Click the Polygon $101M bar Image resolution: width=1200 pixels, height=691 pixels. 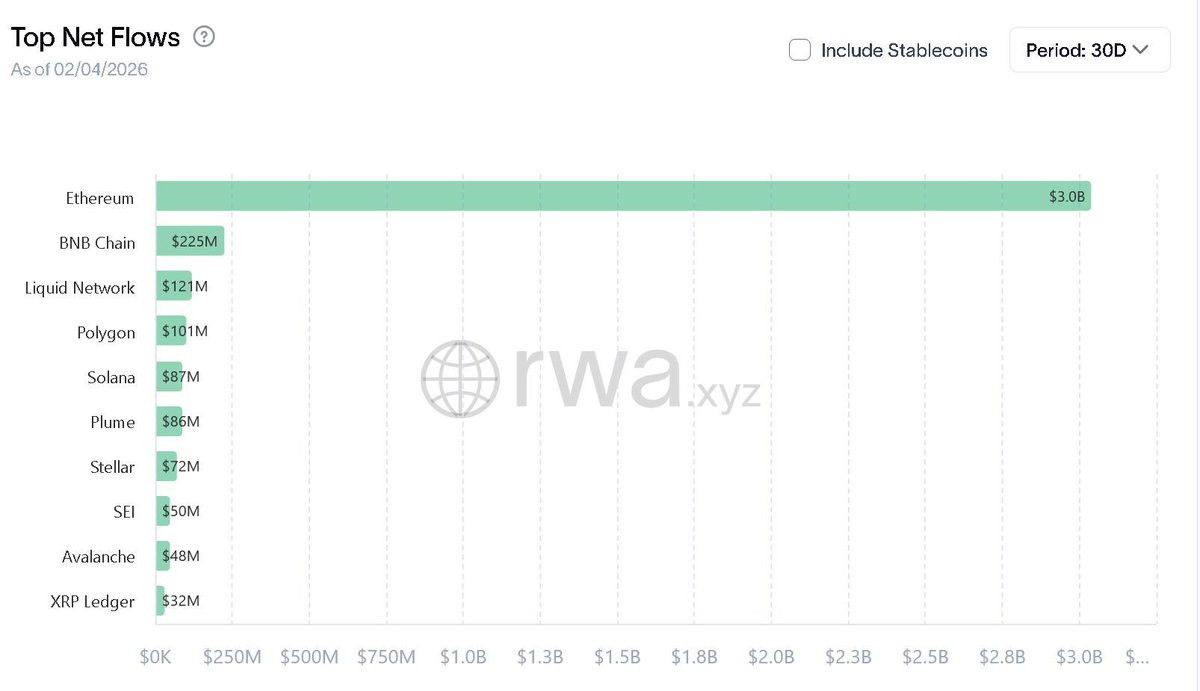pos(171,331)
